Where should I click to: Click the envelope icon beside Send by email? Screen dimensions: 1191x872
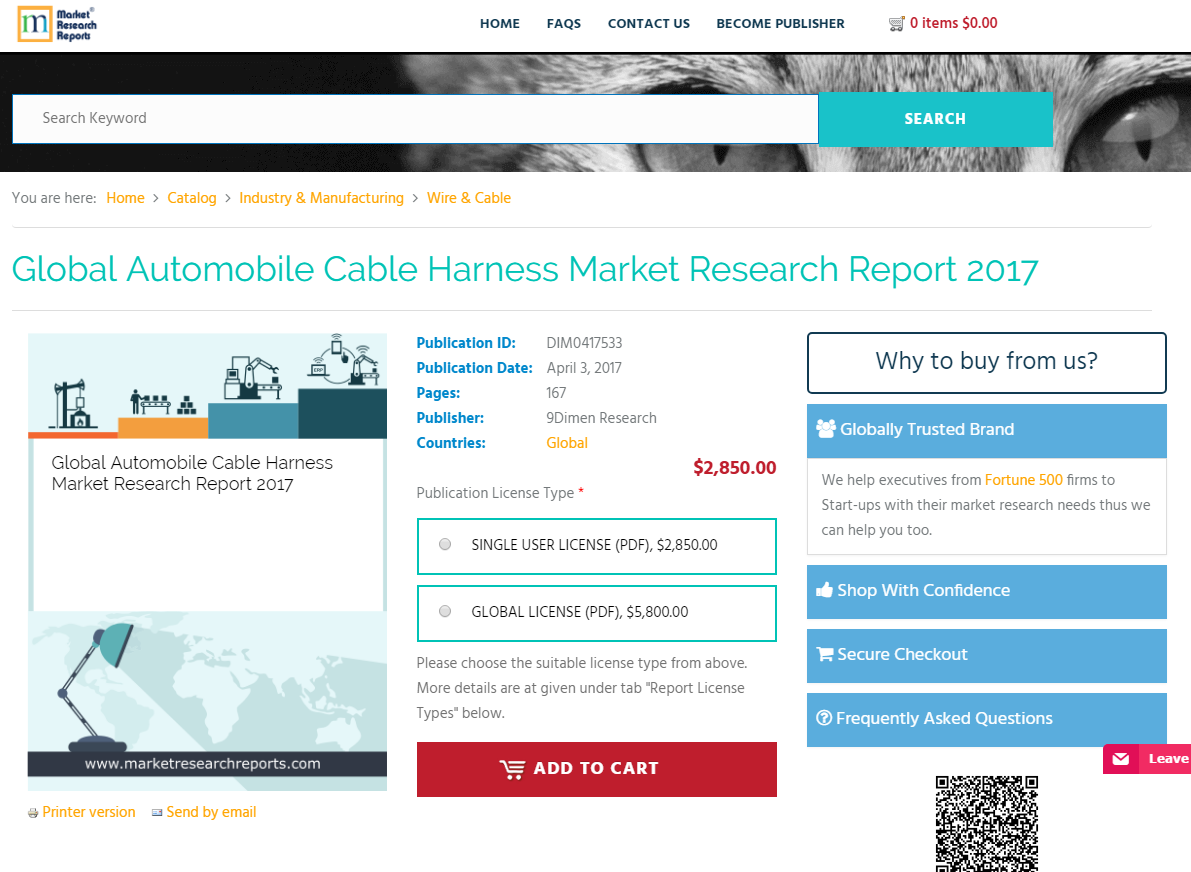coord(157,813)
